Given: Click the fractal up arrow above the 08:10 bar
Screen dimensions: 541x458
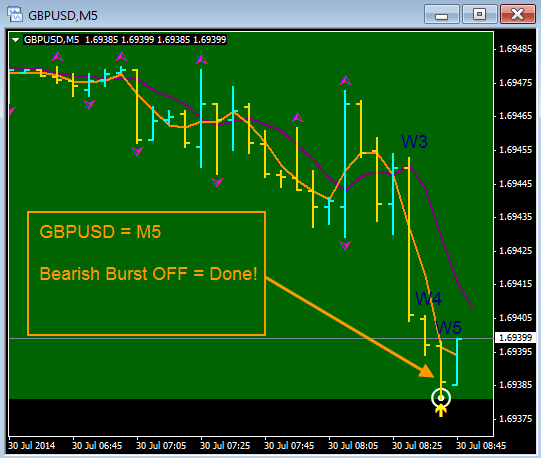Looking at the screenshot, I should click(345, 81).
